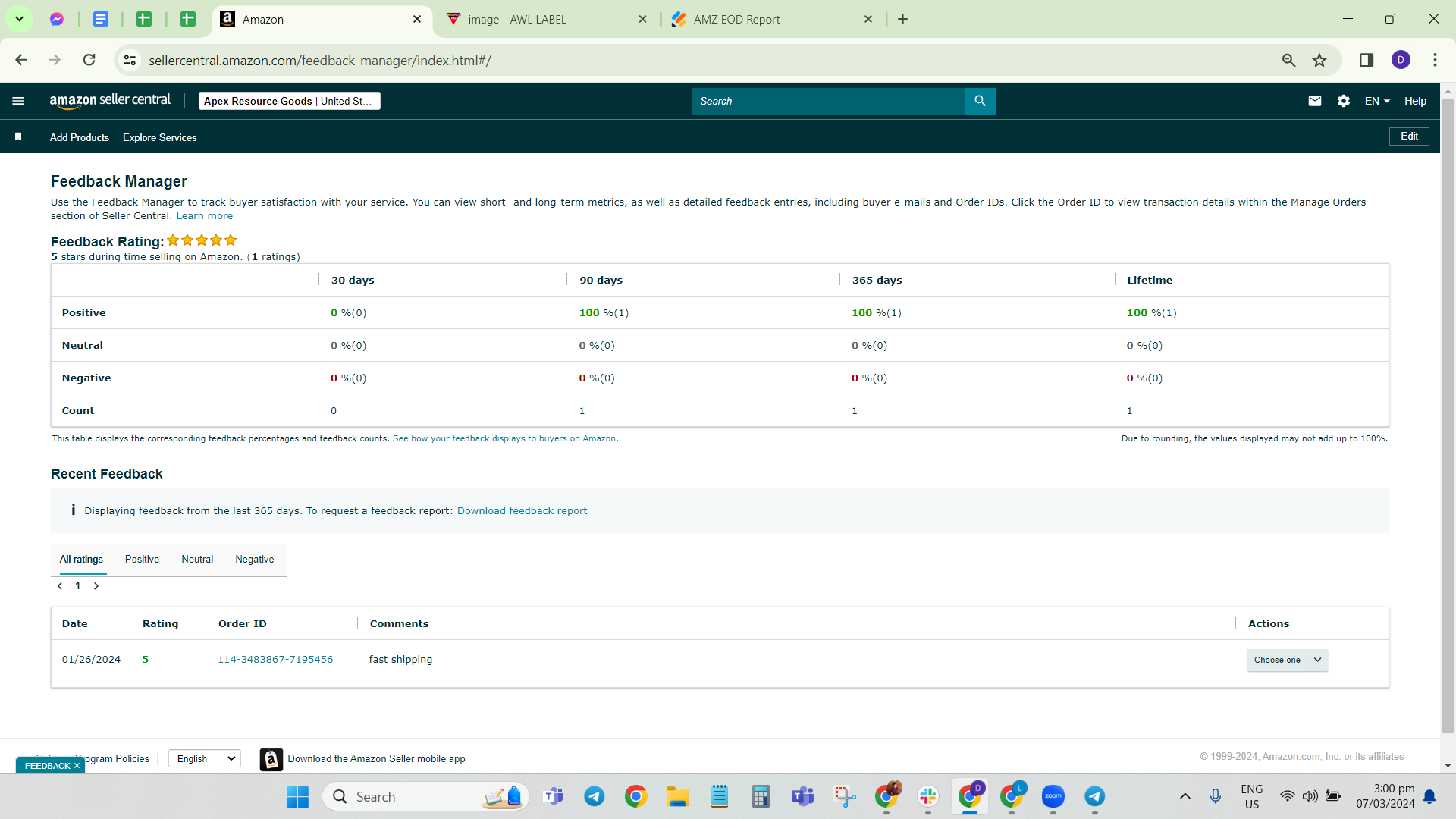
Task: Click the page's vertical scrollbar
Action: (1448, 415)
